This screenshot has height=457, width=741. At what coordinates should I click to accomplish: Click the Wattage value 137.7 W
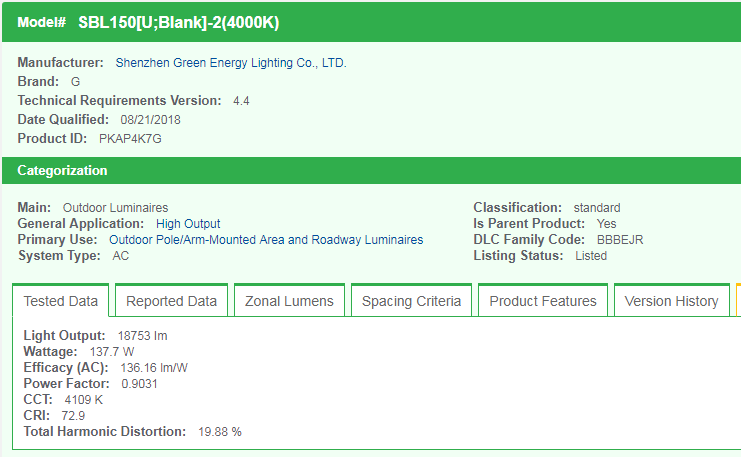pos(111,352)
